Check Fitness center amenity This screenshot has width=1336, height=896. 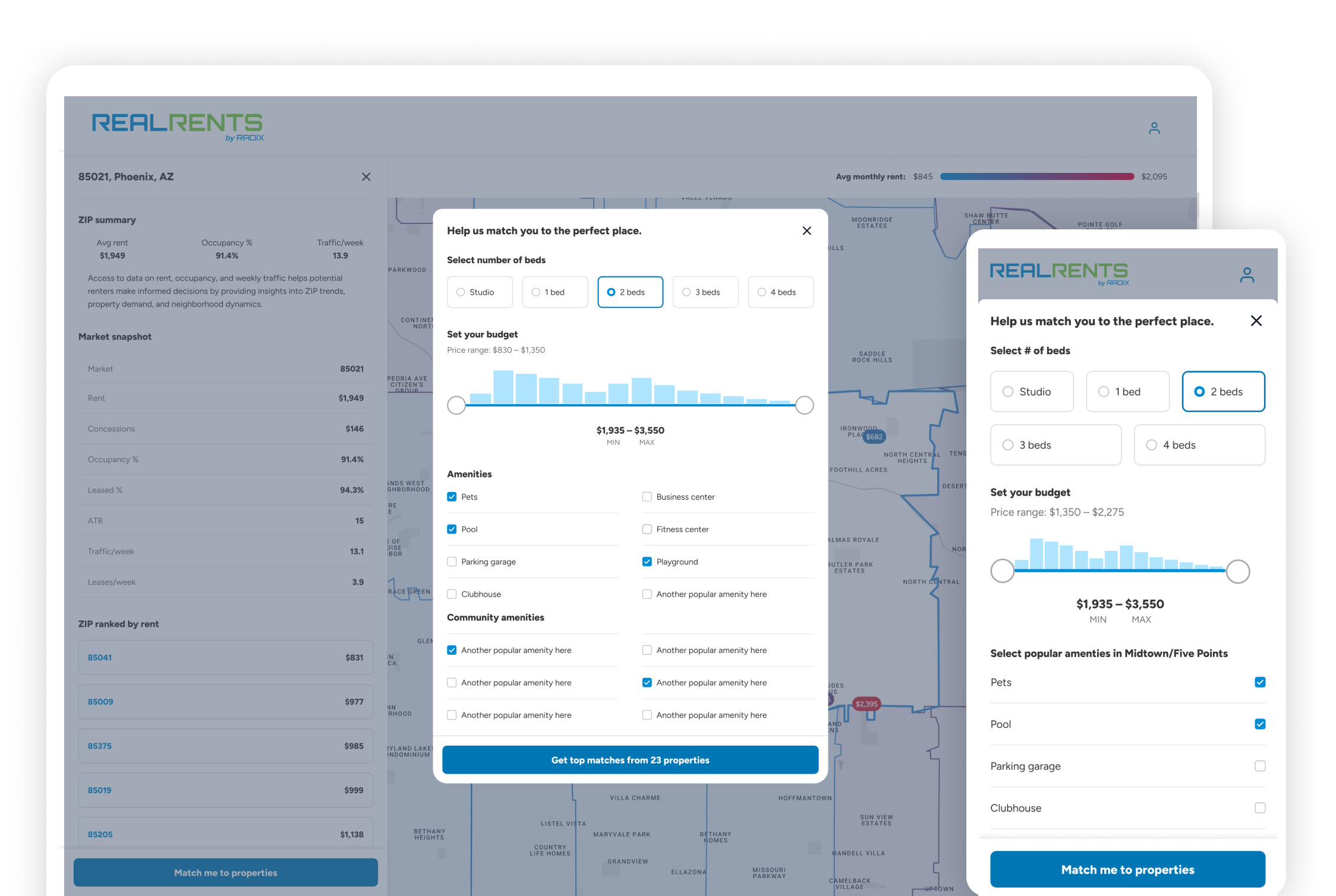pyautogui.click(x=647, y=529)
